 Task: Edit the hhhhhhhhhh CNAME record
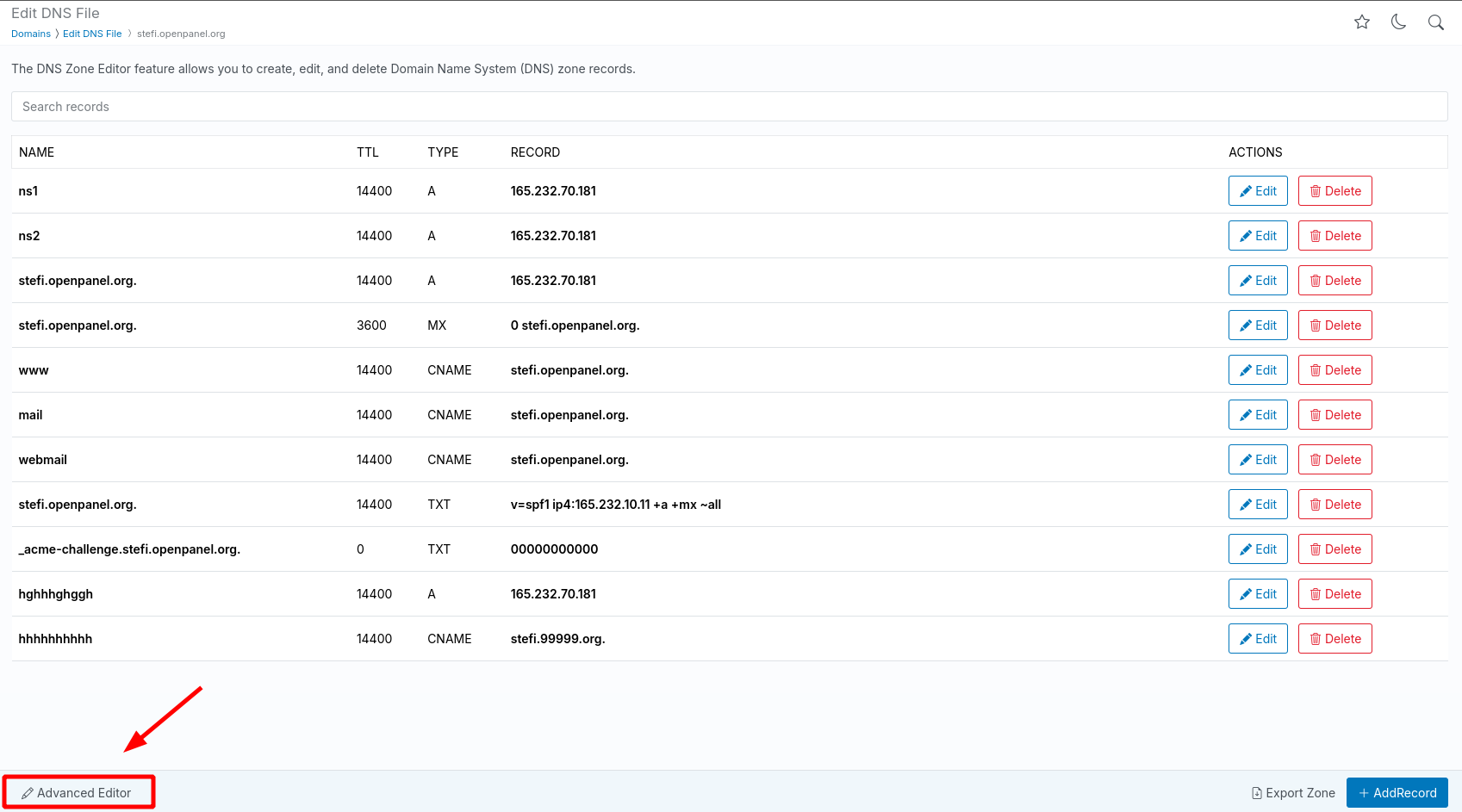coord(1258,639)
